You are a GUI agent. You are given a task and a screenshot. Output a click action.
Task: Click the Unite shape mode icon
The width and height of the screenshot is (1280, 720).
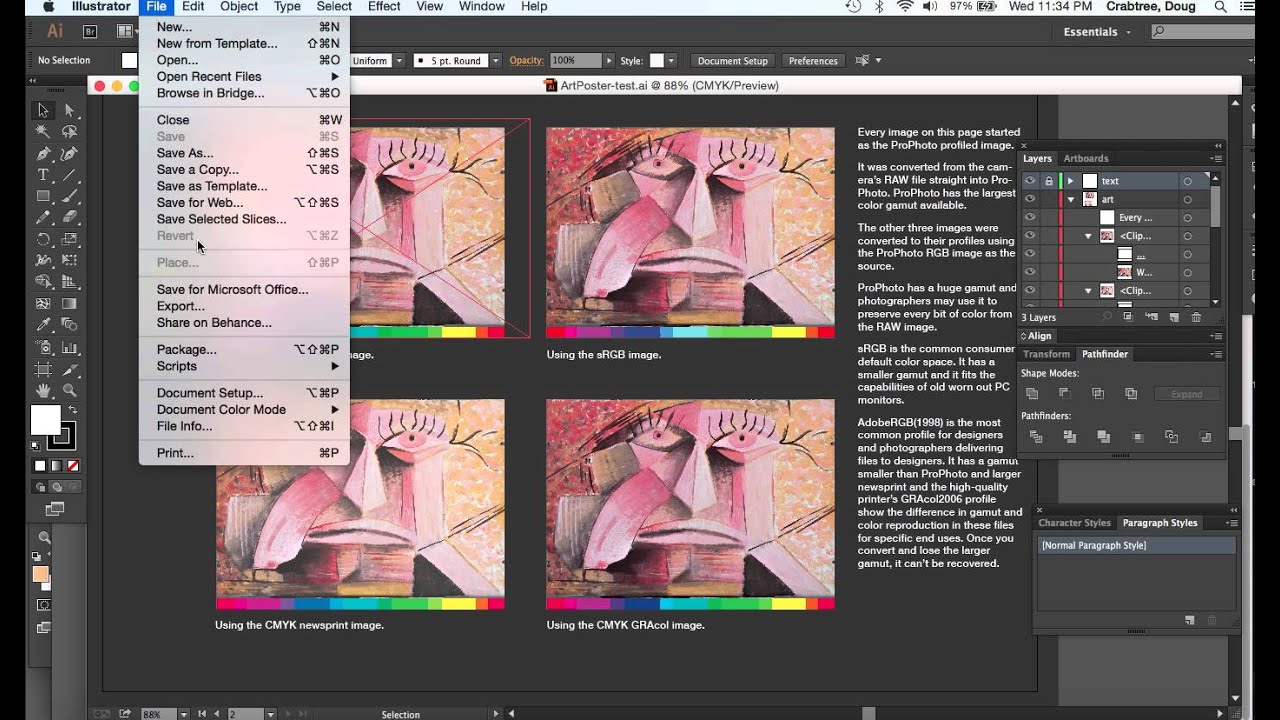[1032, 394]
